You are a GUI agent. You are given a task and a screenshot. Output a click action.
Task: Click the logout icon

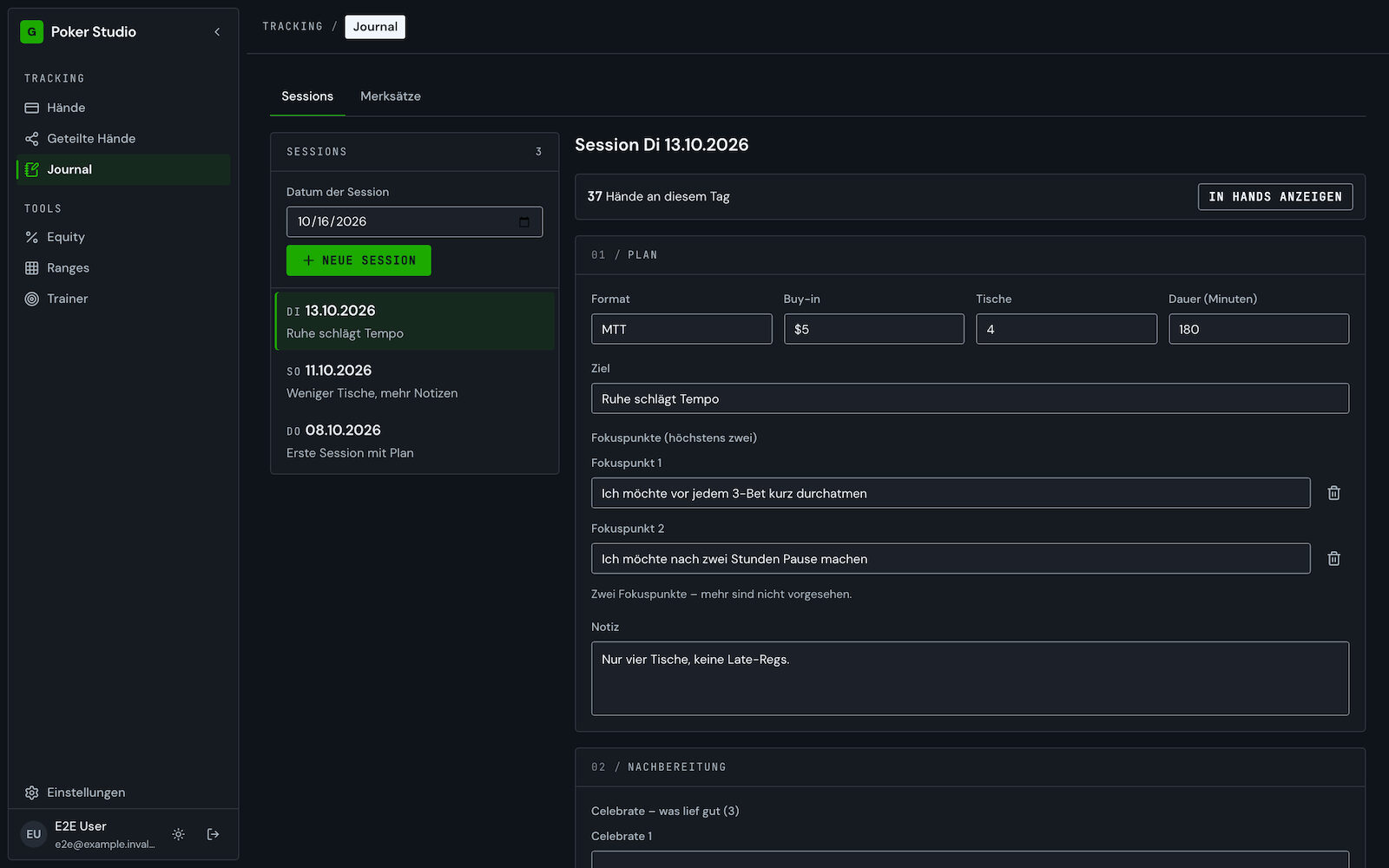(213, 834)
